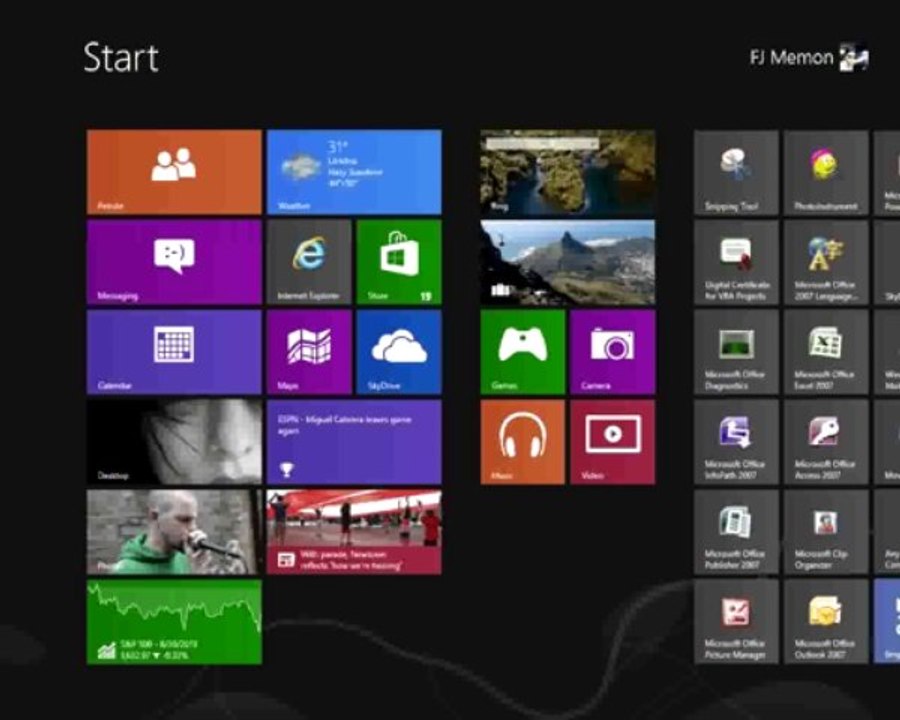Launch Microsoft Office Access 2007

coord(826,442)
